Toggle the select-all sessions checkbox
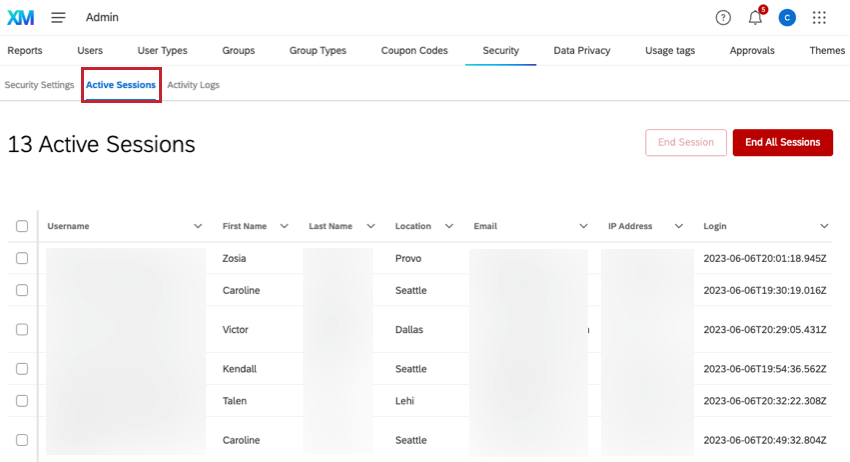The width and height of the screenshot is (850, 462). [x=22, y=226]
